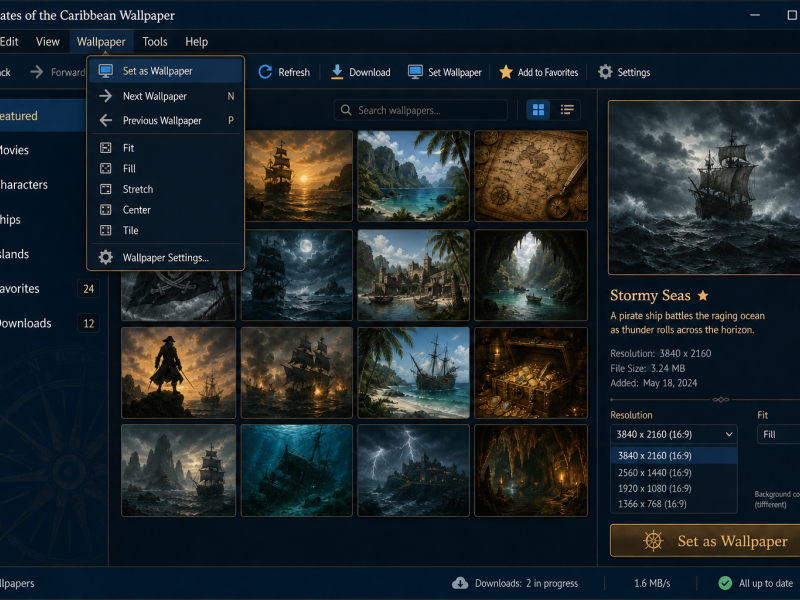Click the Refresh toolbar label
800x600 pixels.
294,72
